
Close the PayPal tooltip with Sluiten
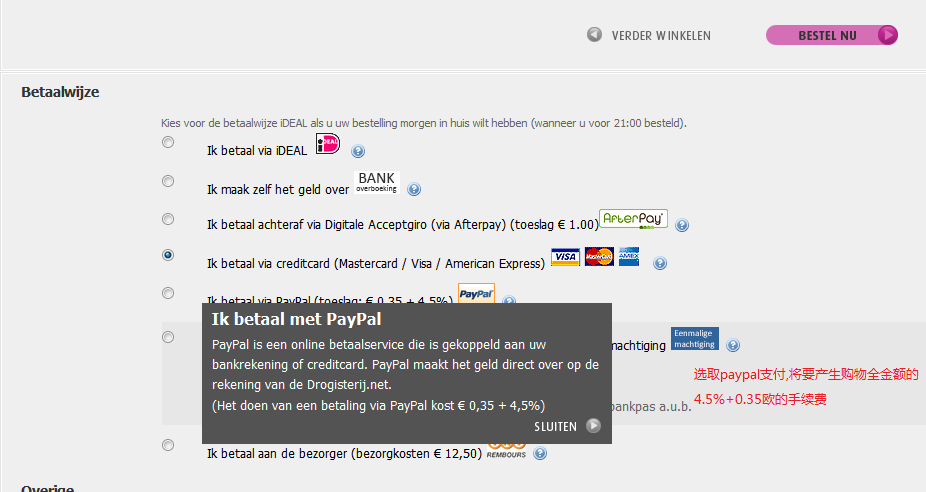pos(567,426)
